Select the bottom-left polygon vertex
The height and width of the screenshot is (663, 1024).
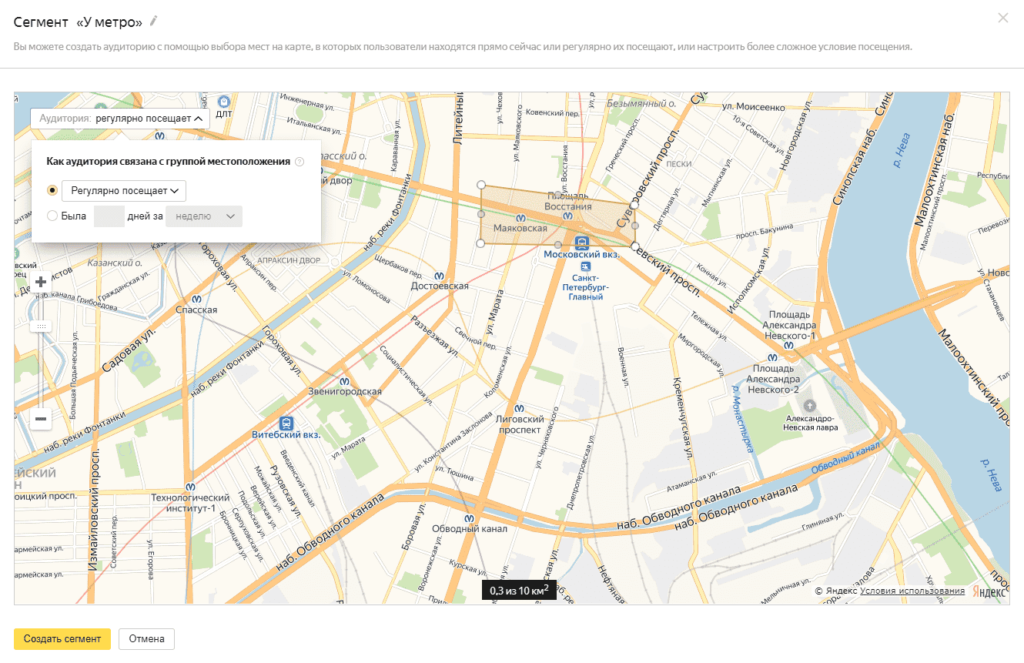coord(481,243)
